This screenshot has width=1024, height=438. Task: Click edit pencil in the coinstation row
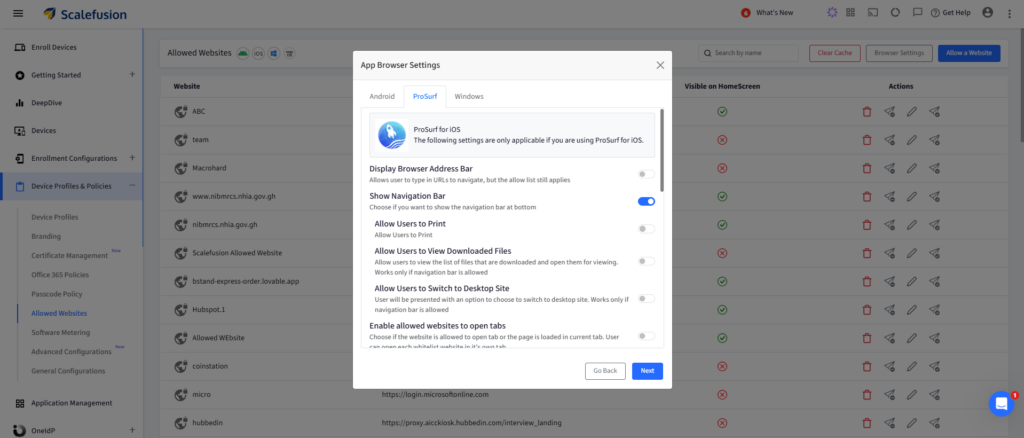click(912, 366)
